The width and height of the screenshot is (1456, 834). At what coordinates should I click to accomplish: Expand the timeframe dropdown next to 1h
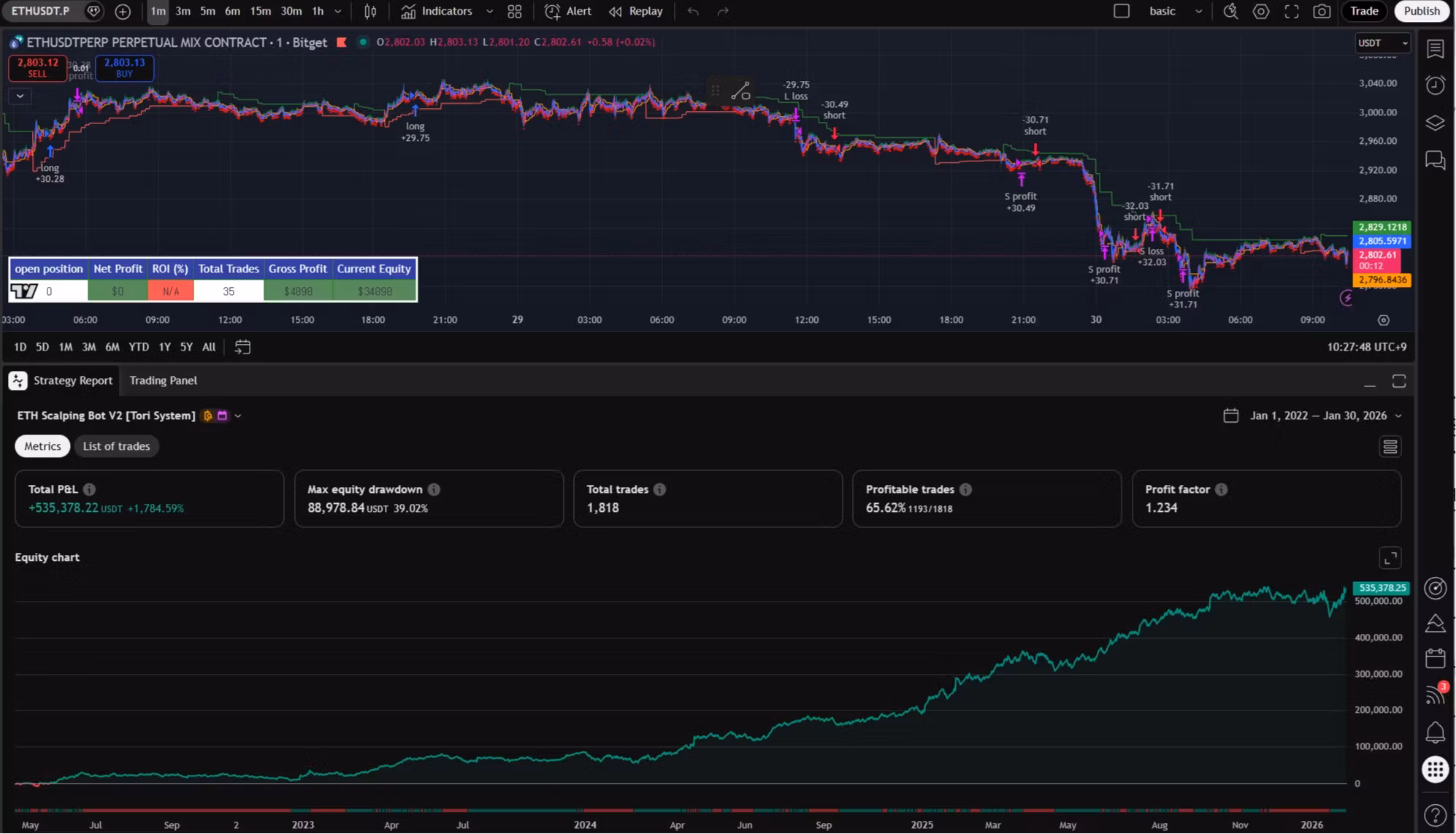[337, 11]
